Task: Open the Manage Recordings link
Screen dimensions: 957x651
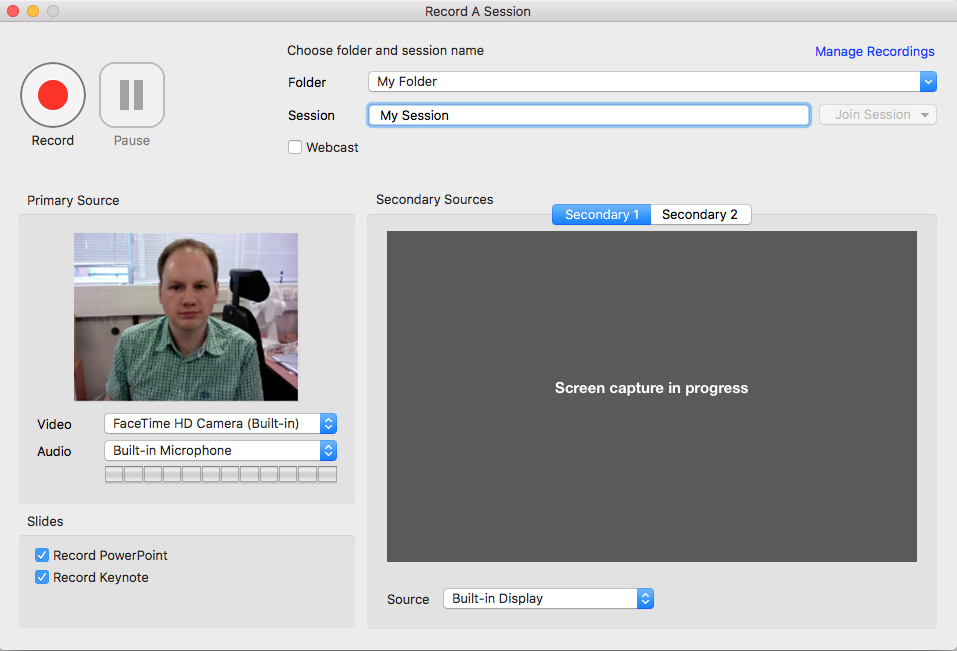Action: click(x=874, y=52)
